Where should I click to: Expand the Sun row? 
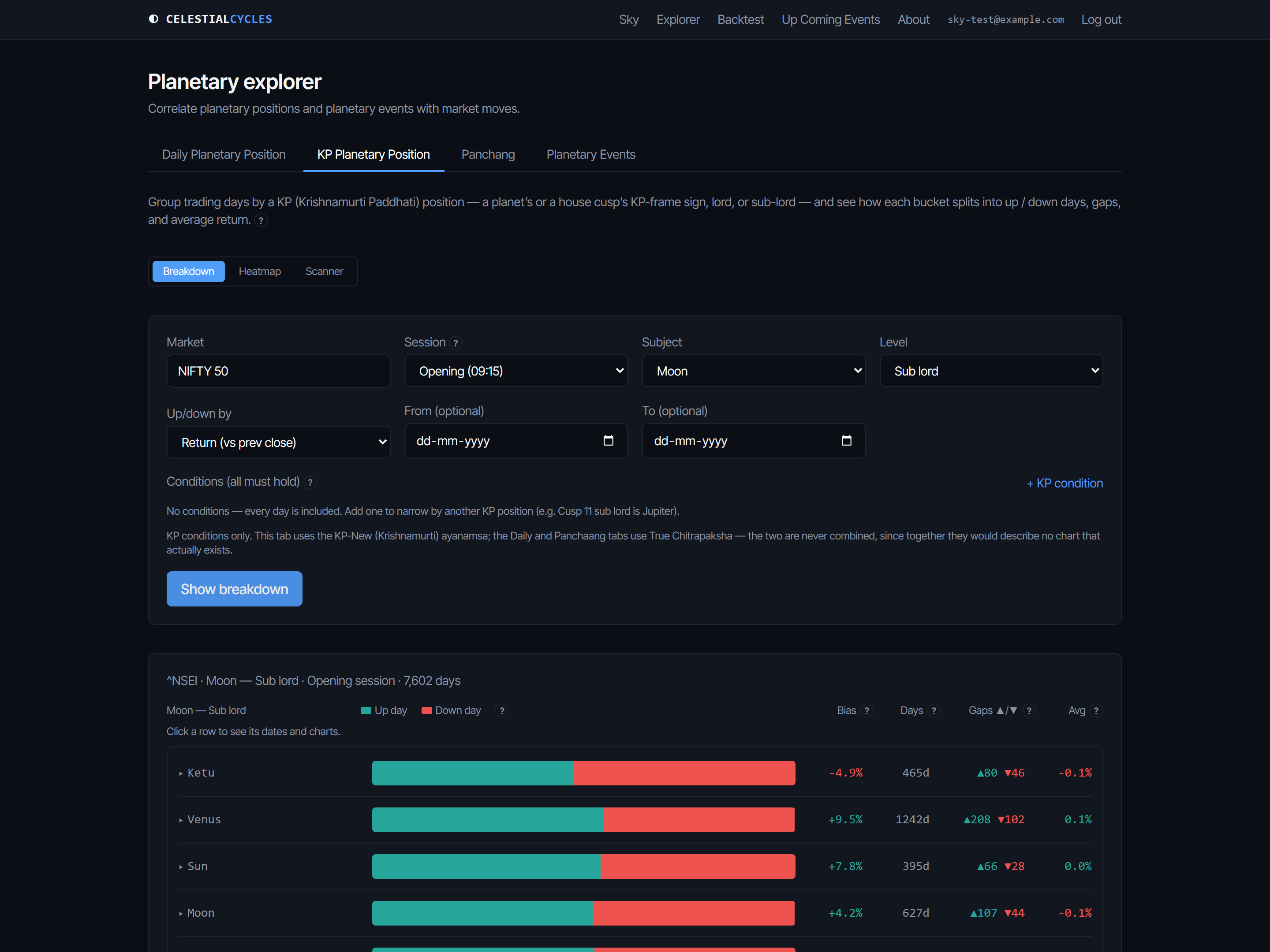pyautogui.click(x=635, y=866)
